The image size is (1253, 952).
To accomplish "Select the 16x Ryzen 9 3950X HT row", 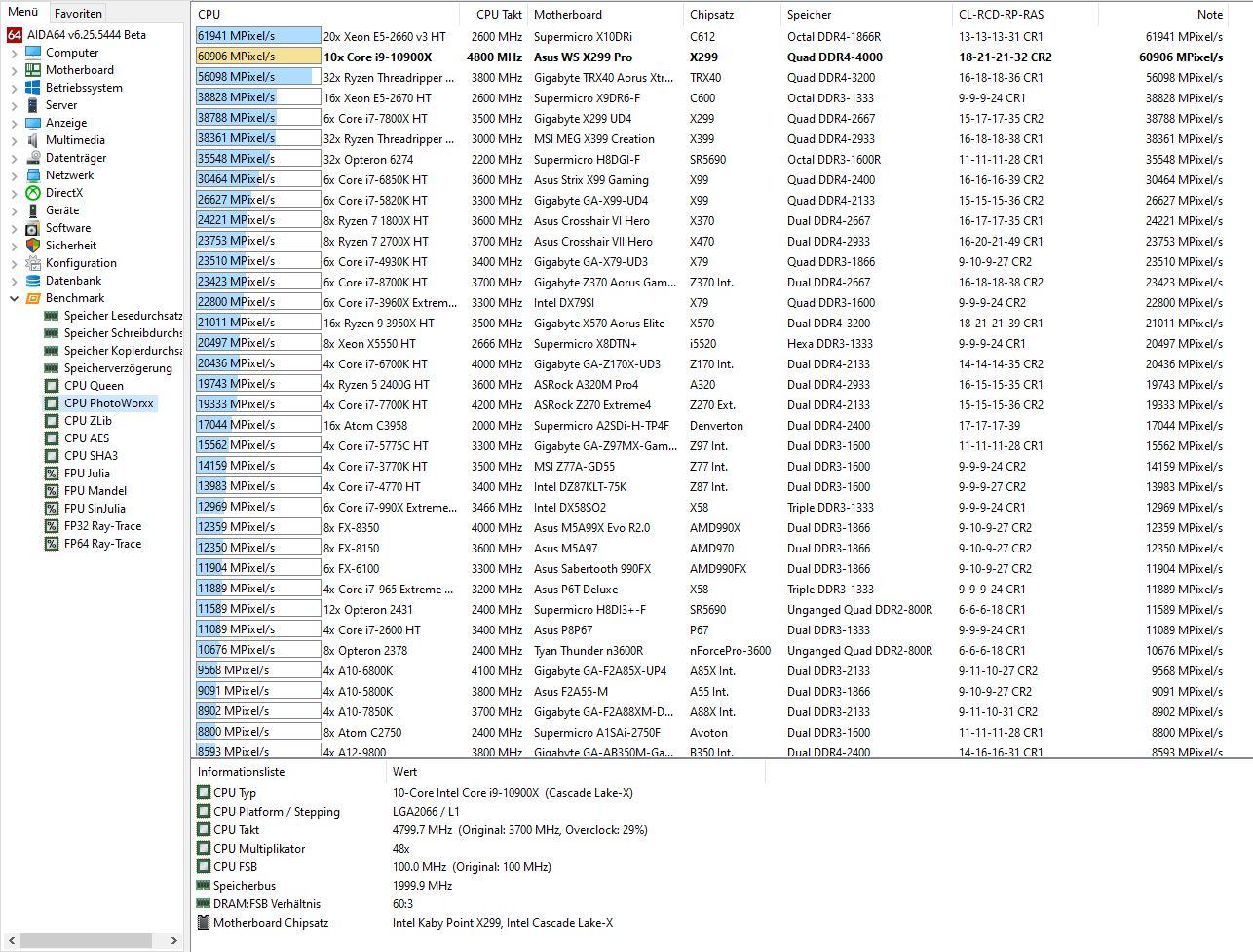I will coord(709,323).
